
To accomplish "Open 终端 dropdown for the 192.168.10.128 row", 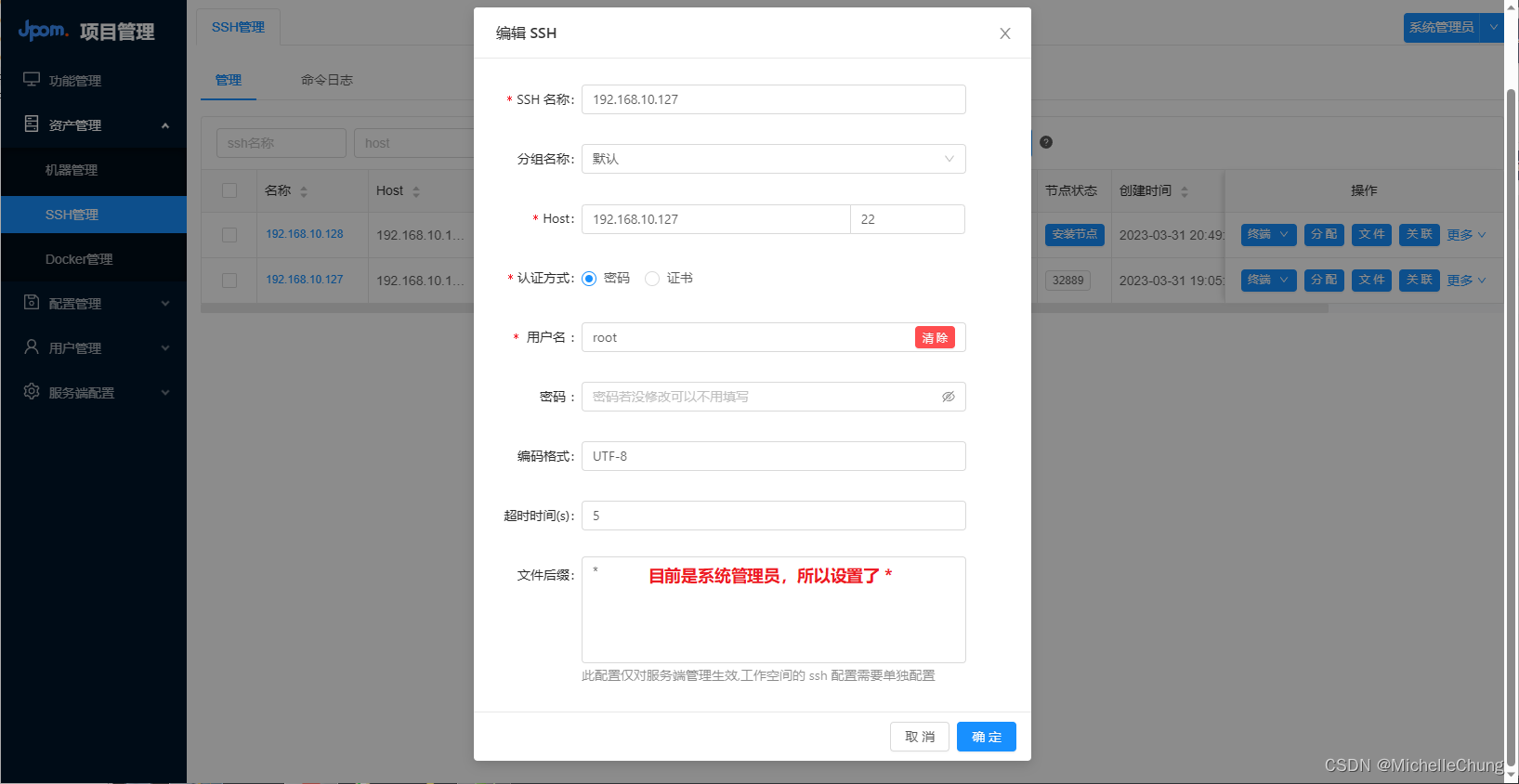I will [1268, 234].
